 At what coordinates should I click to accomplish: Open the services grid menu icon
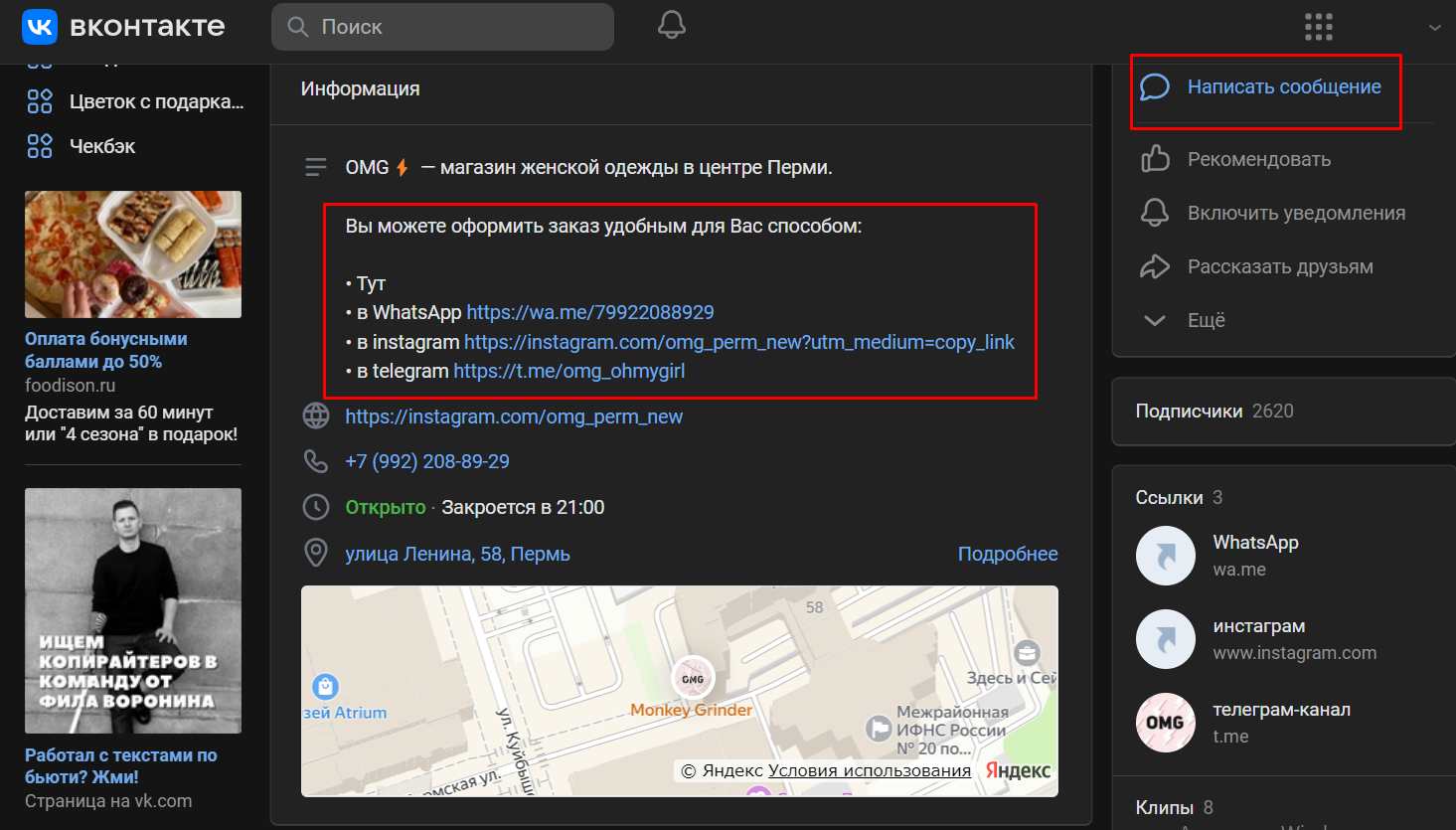coord(1319,27)
